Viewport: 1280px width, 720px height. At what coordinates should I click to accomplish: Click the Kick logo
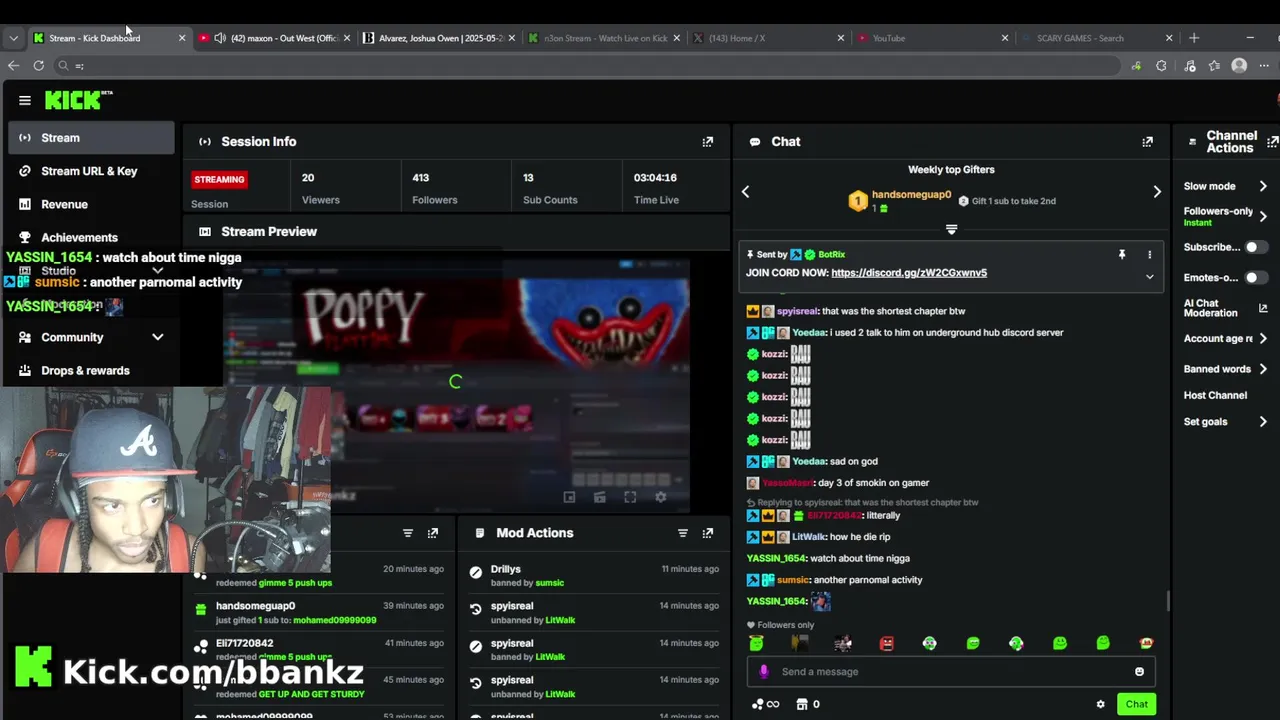(78, 100)
